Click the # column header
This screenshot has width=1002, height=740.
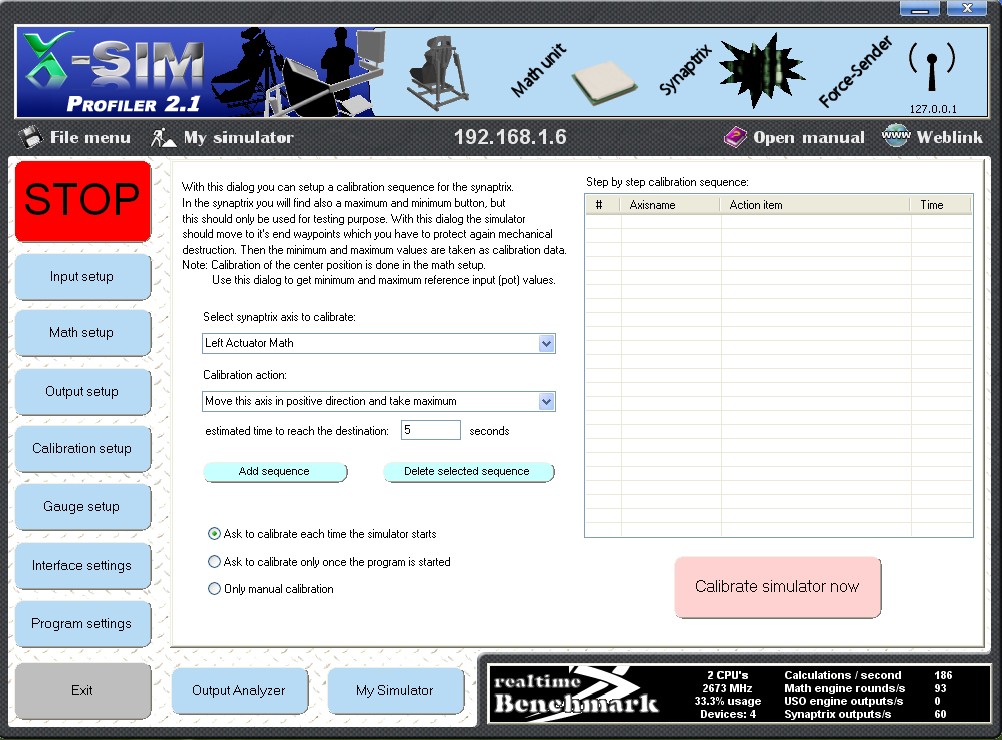603,205
